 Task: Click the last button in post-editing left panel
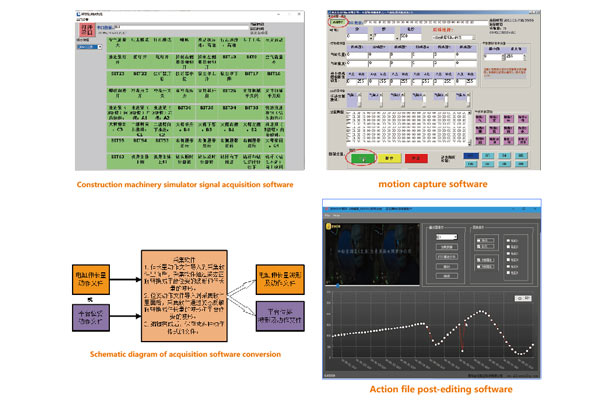[447, 276]
